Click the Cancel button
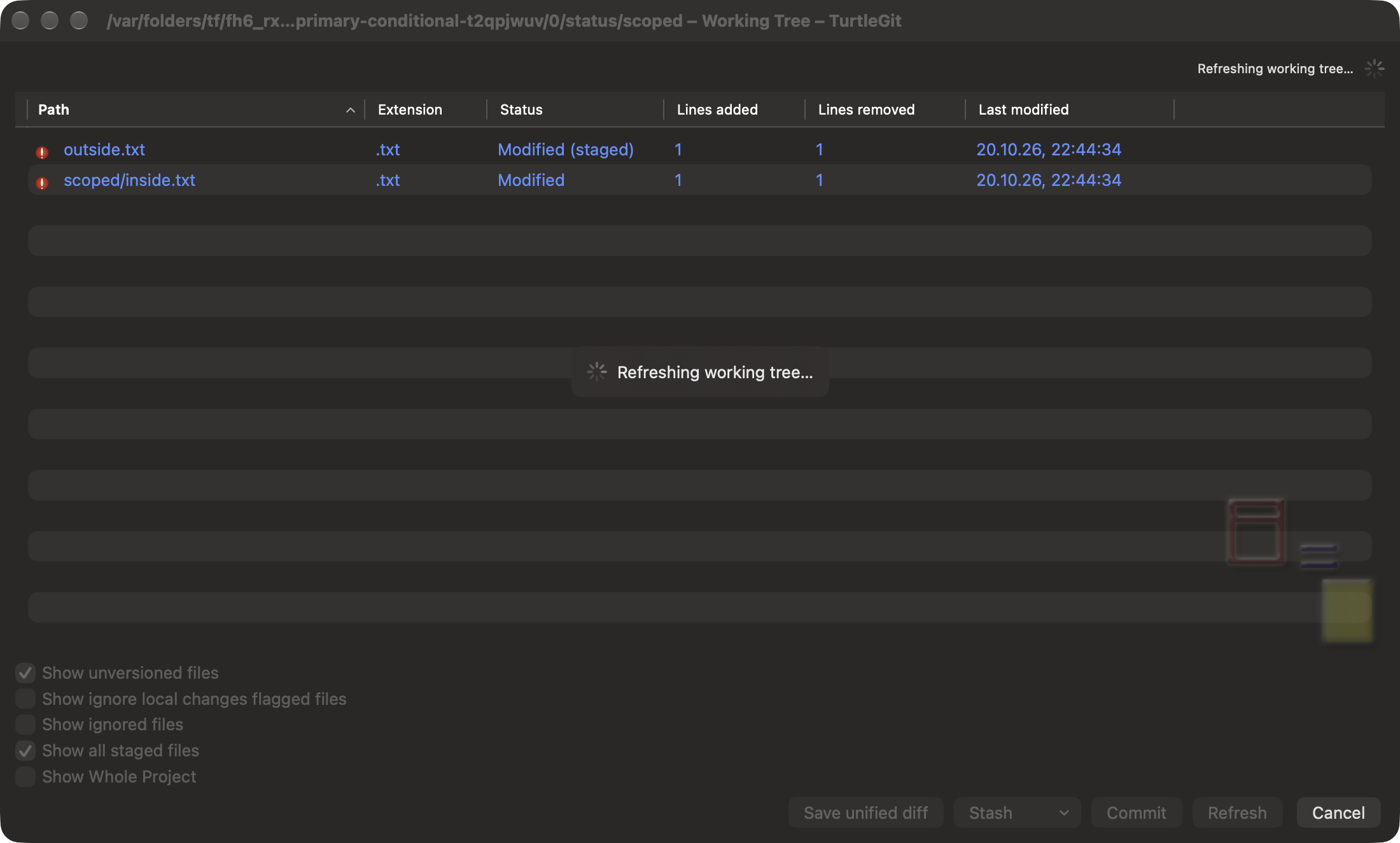Image resolution: width=1400 pixels, height=843 pixels. tap(1338, 812)
